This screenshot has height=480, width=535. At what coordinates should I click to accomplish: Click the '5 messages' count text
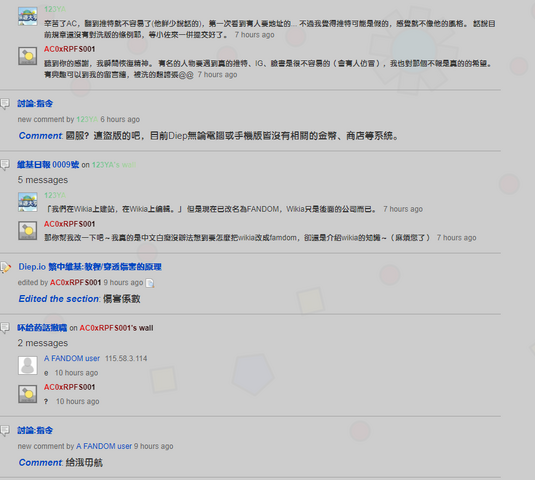pyautogui.click(x=43, y=180)
